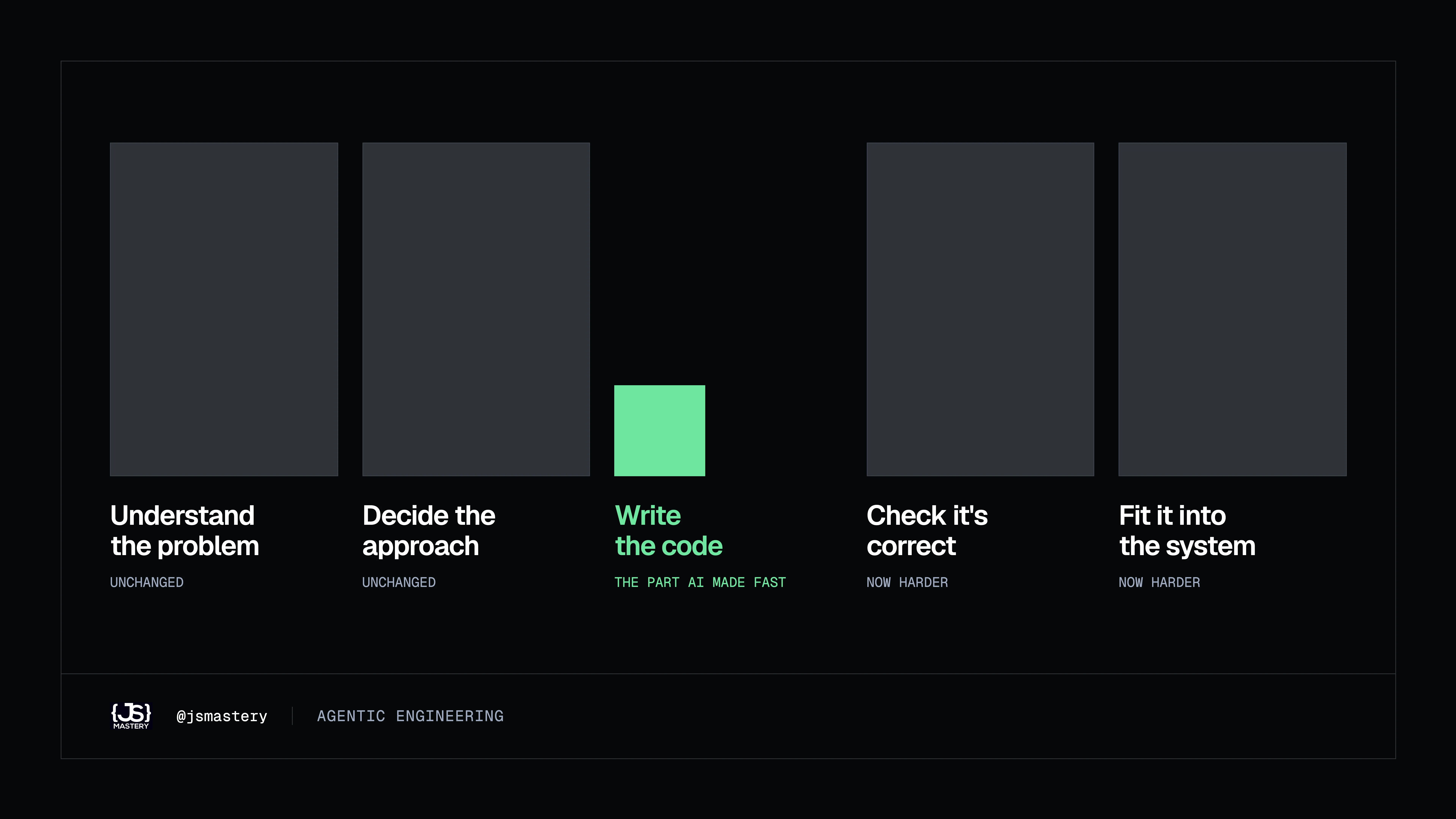Click the gray bar above Understand the problem
Viewport: 1456px width, 819px height.
pos(224,309)
